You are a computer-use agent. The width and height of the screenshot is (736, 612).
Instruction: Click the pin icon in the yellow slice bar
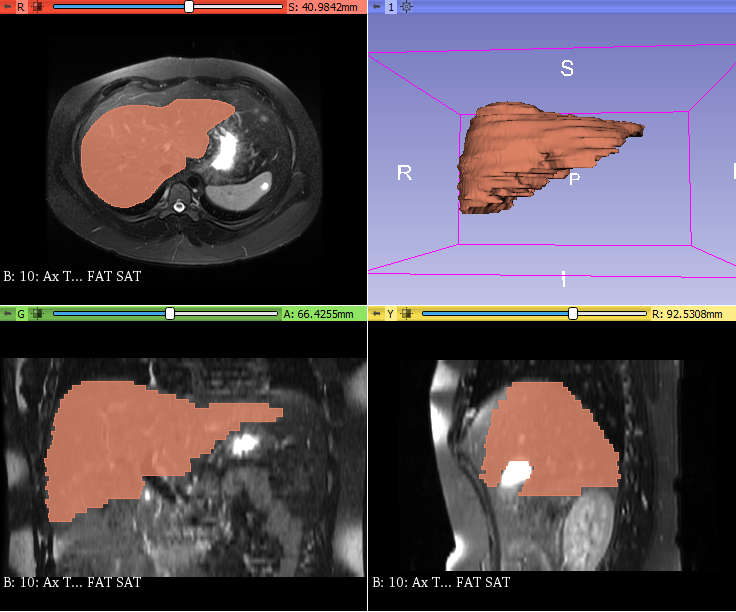tap(377, 314)
